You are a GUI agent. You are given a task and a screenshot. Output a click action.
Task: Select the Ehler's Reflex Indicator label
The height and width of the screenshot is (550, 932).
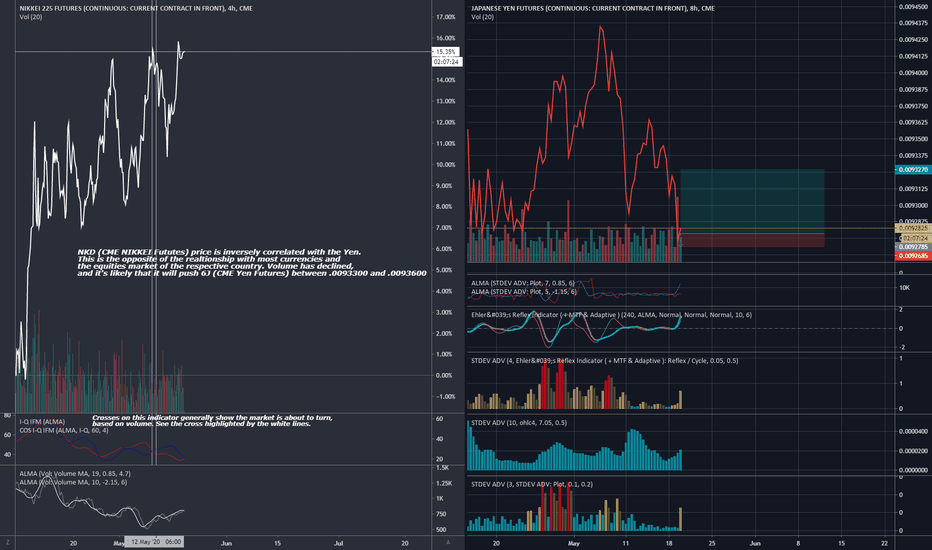click(611, 315)
